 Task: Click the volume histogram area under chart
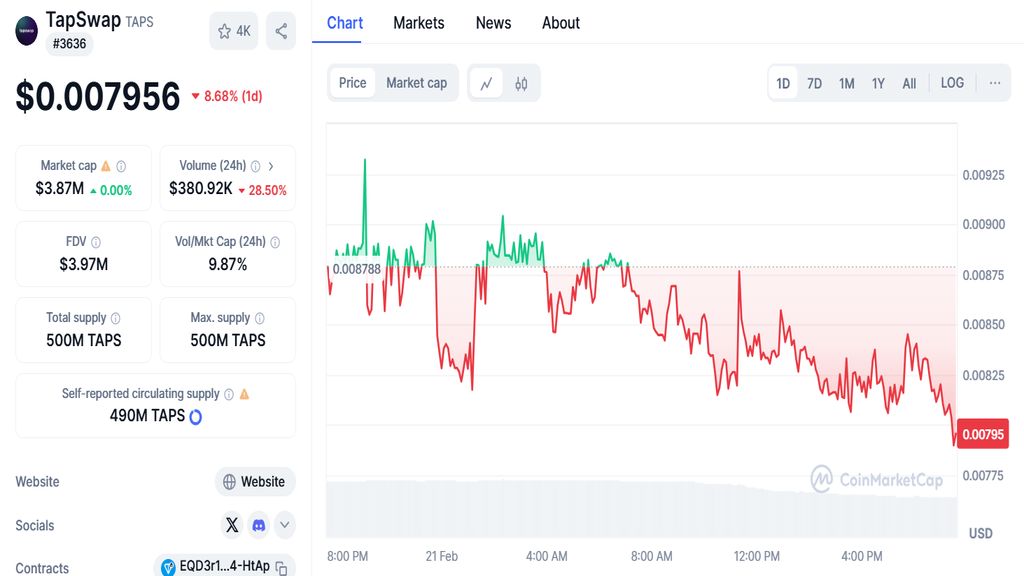(x=641, y=509)
